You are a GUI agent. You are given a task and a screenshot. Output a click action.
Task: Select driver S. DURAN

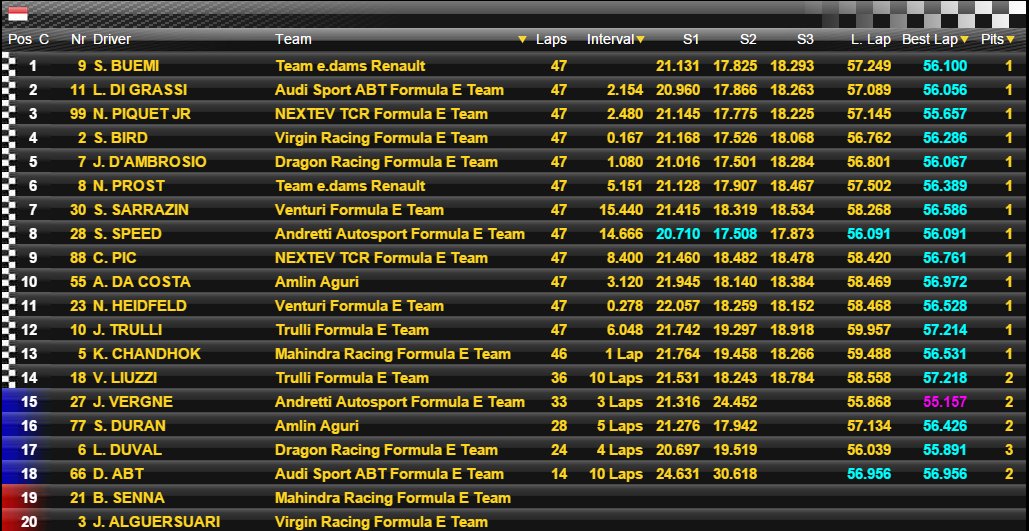[129, 426]
